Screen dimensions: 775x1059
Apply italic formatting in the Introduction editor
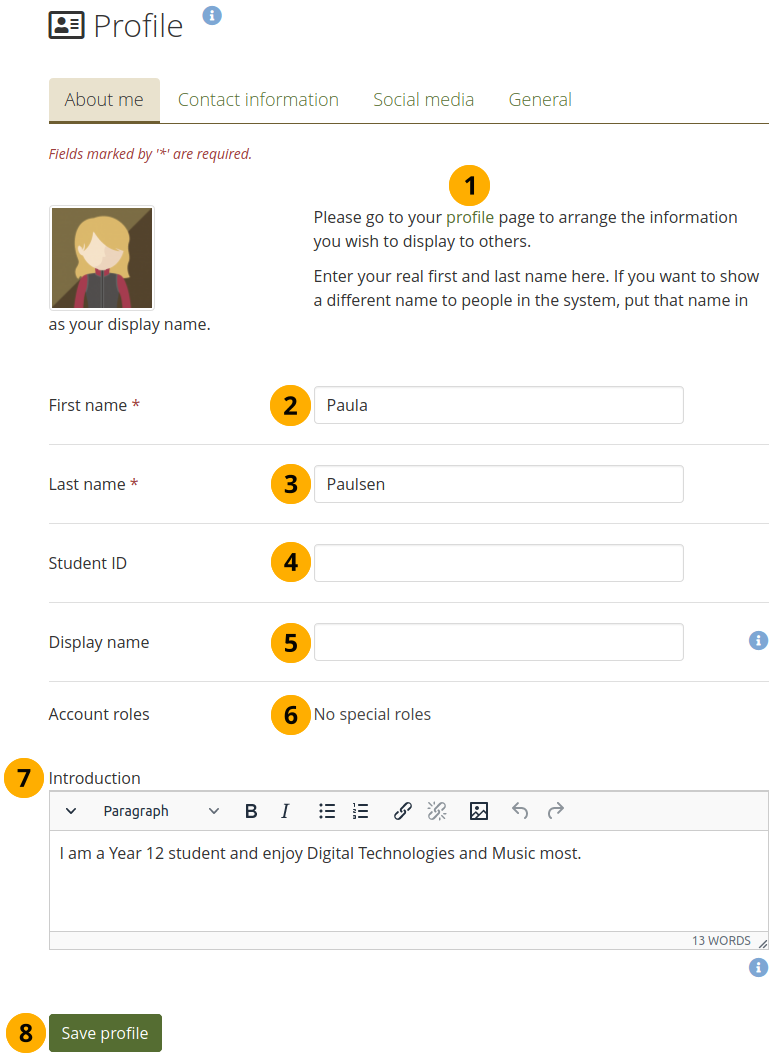(x=285, y=811)
